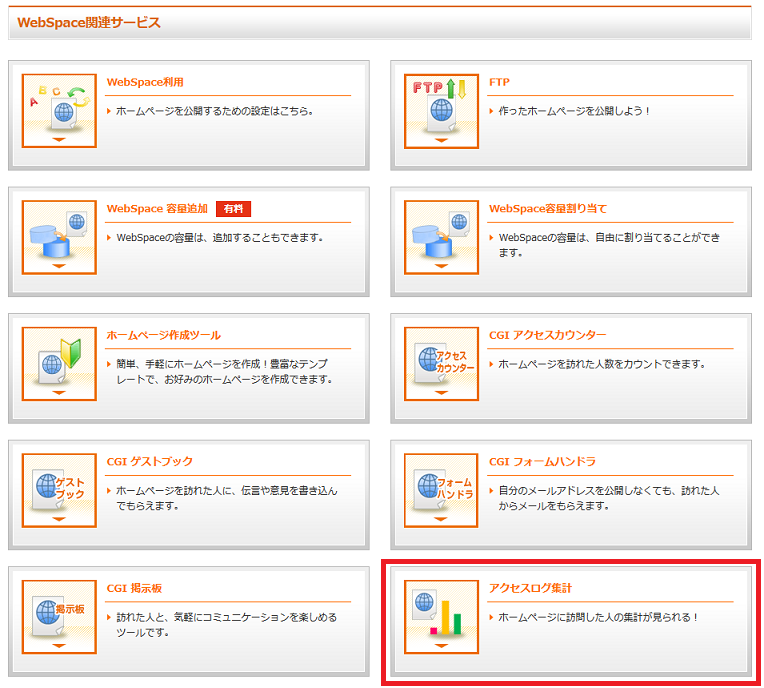
Task: Click the ホームページ作成ツール beginner mark icon
Action: [x=59, y=364]
